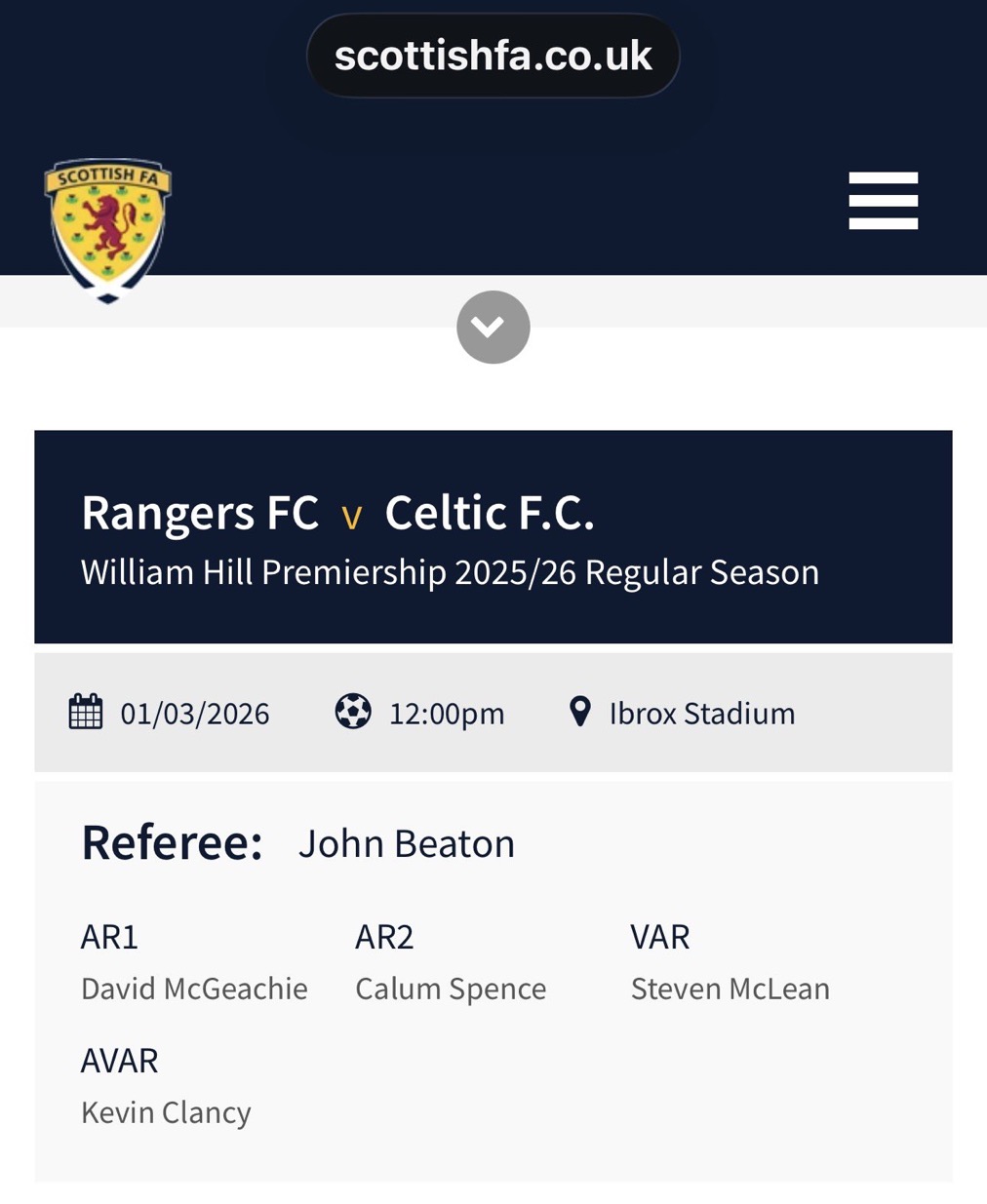
Task: Click AR2 official Calum Spence
Action: pyautogui.click(x=451, y=989)
